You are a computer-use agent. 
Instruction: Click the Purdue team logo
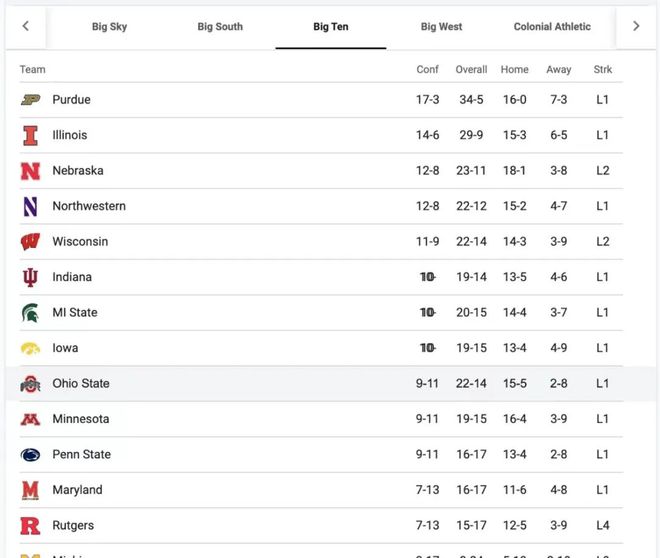click(30, 100)
